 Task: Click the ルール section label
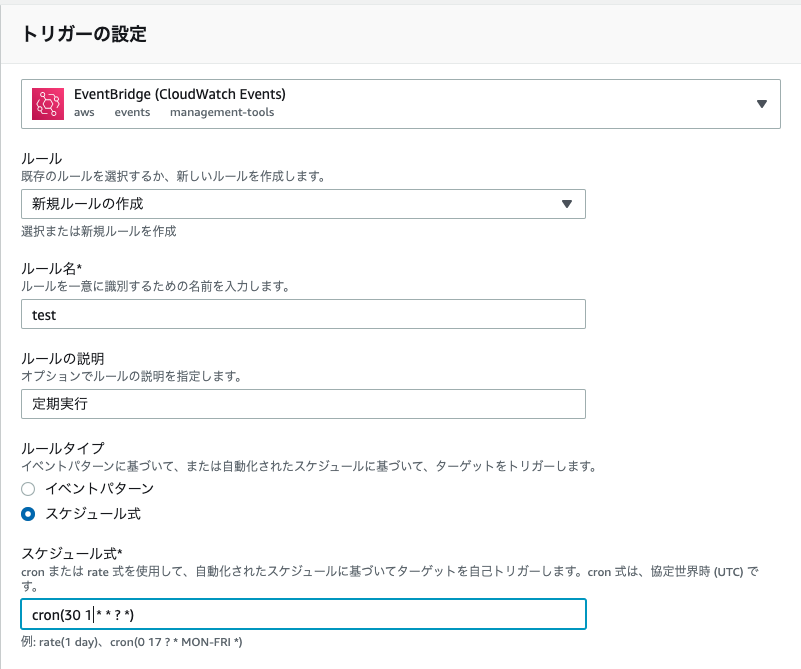point(41,158)
